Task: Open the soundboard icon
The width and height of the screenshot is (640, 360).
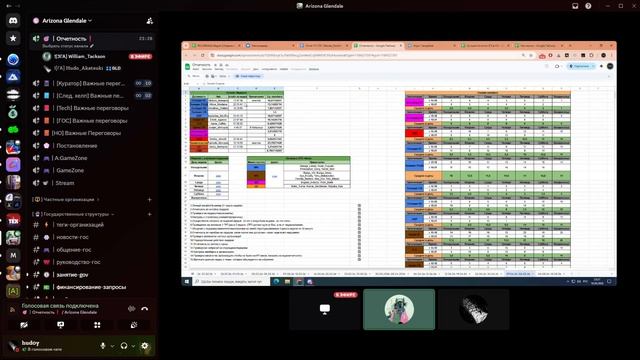Action: (133, 325)
